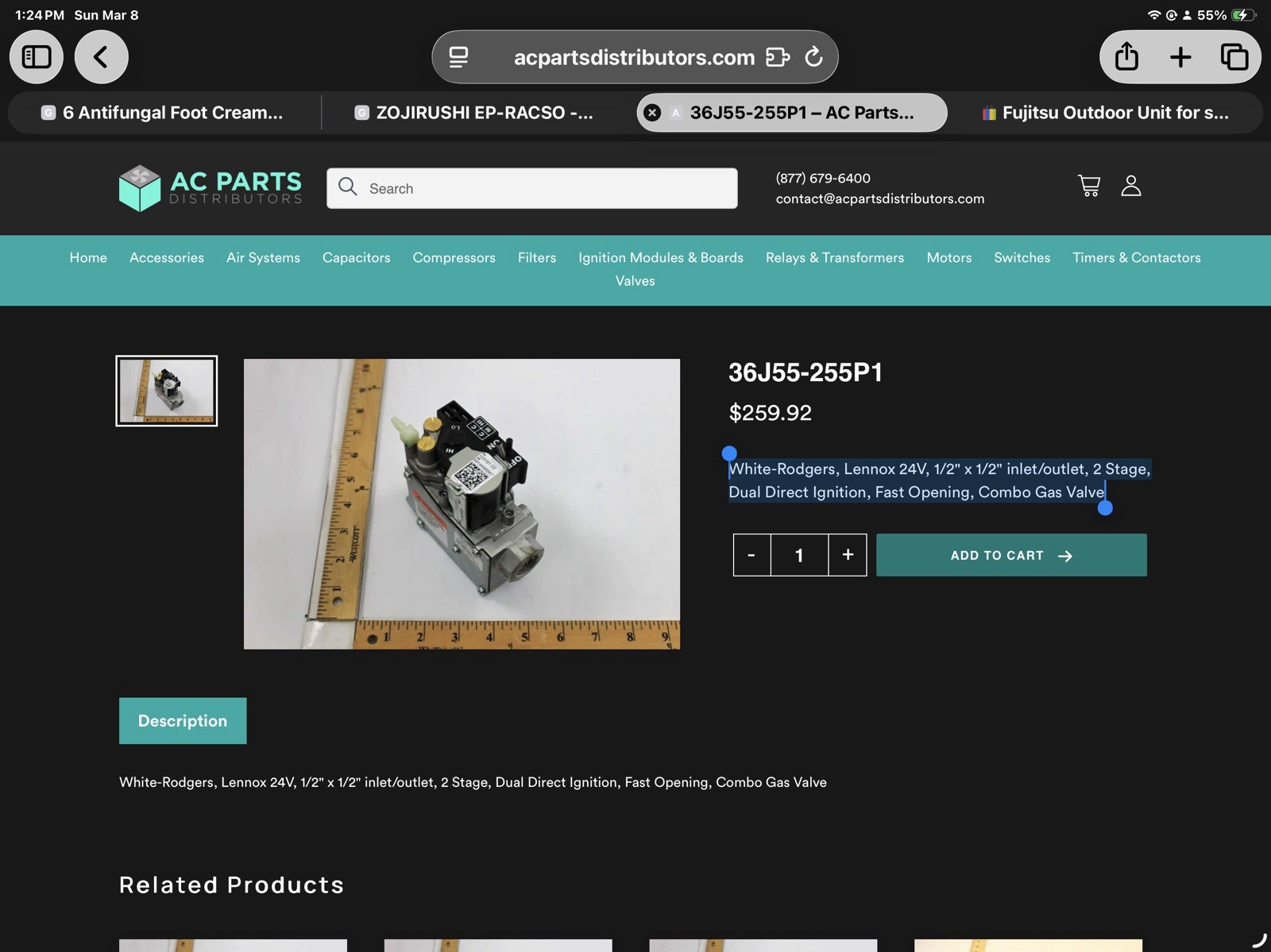Click the highlighted product summary text
The image size is (1271, 952).
(940, 480)
